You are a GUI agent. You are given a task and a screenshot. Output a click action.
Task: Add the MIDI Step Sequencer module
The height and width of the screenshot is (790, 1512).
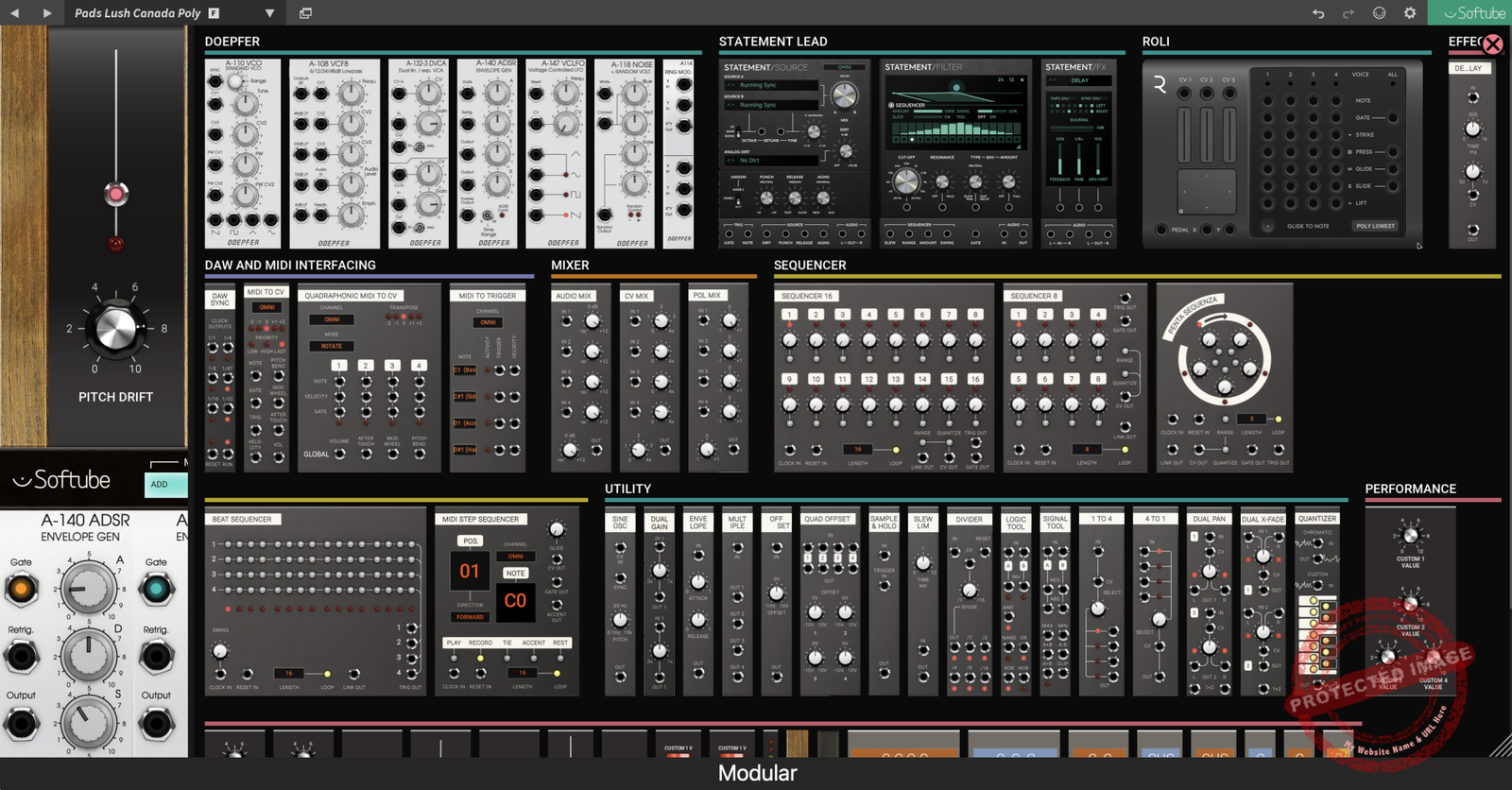506,602
